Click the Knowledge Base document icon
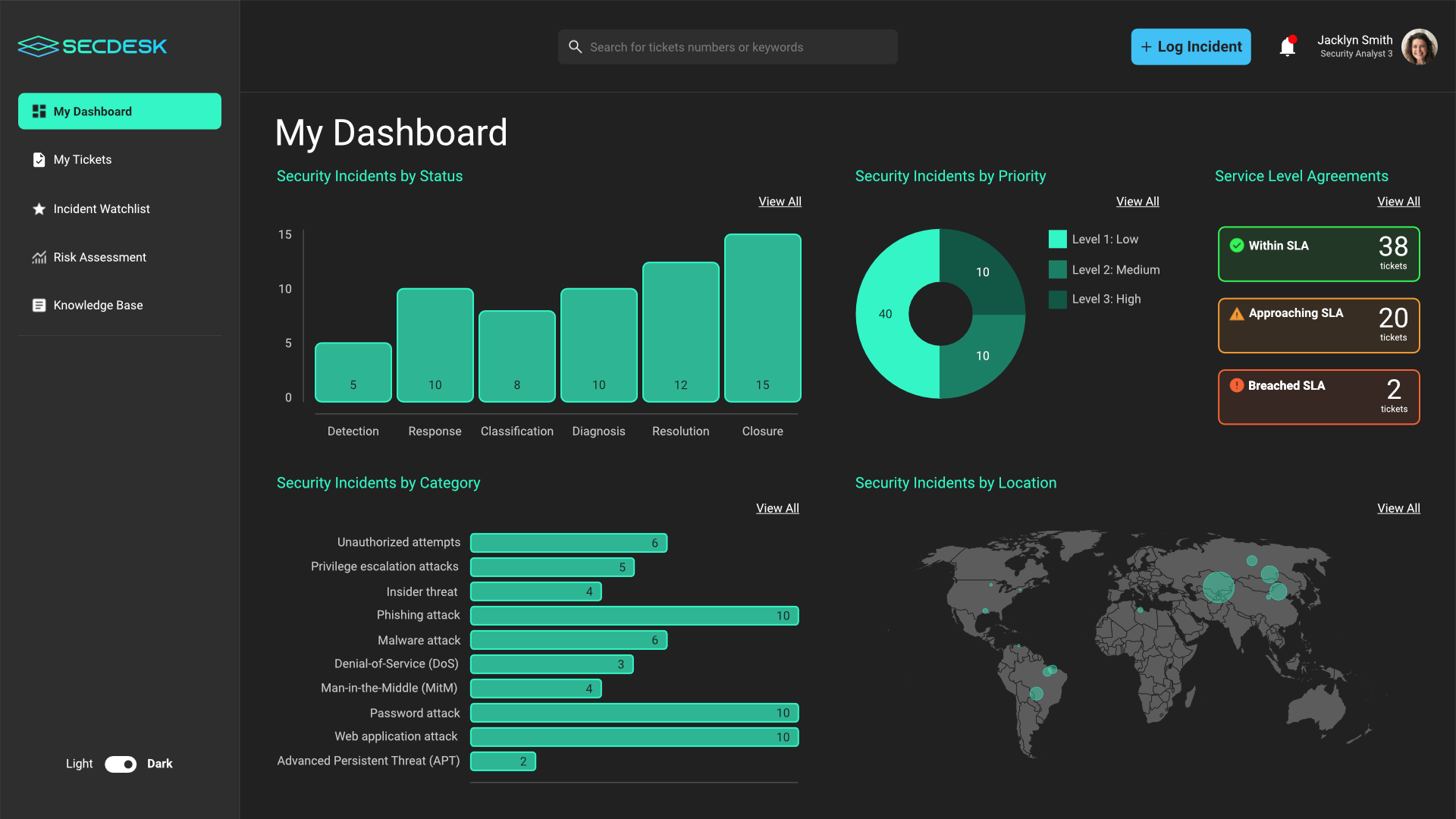Viewport: 1456px width, 819px height. click(39, 305)
